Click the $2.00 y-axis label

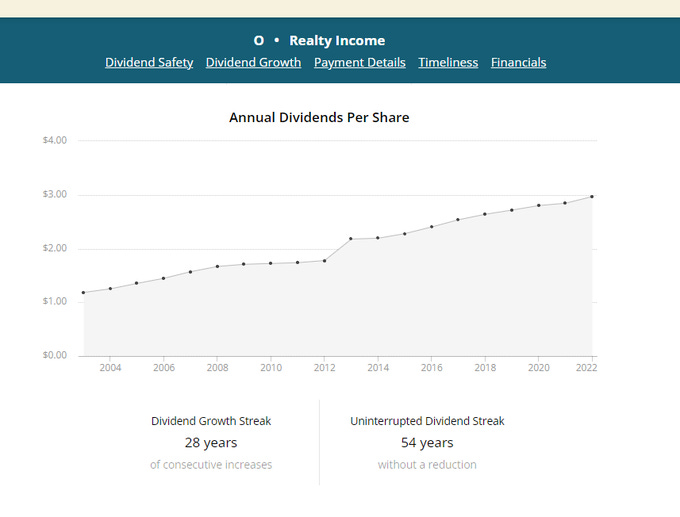(55, 248)
